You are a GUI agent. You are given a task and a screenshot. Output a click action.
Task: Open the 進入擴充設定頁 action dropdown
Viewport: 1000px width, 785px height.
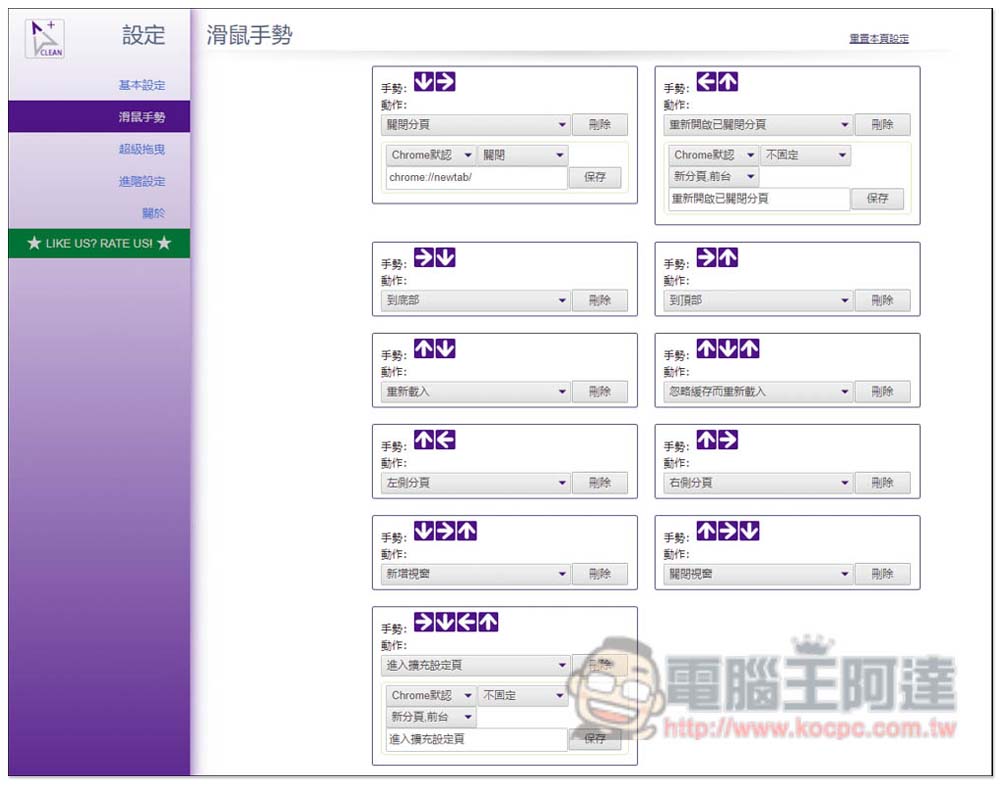coord(476,666)
